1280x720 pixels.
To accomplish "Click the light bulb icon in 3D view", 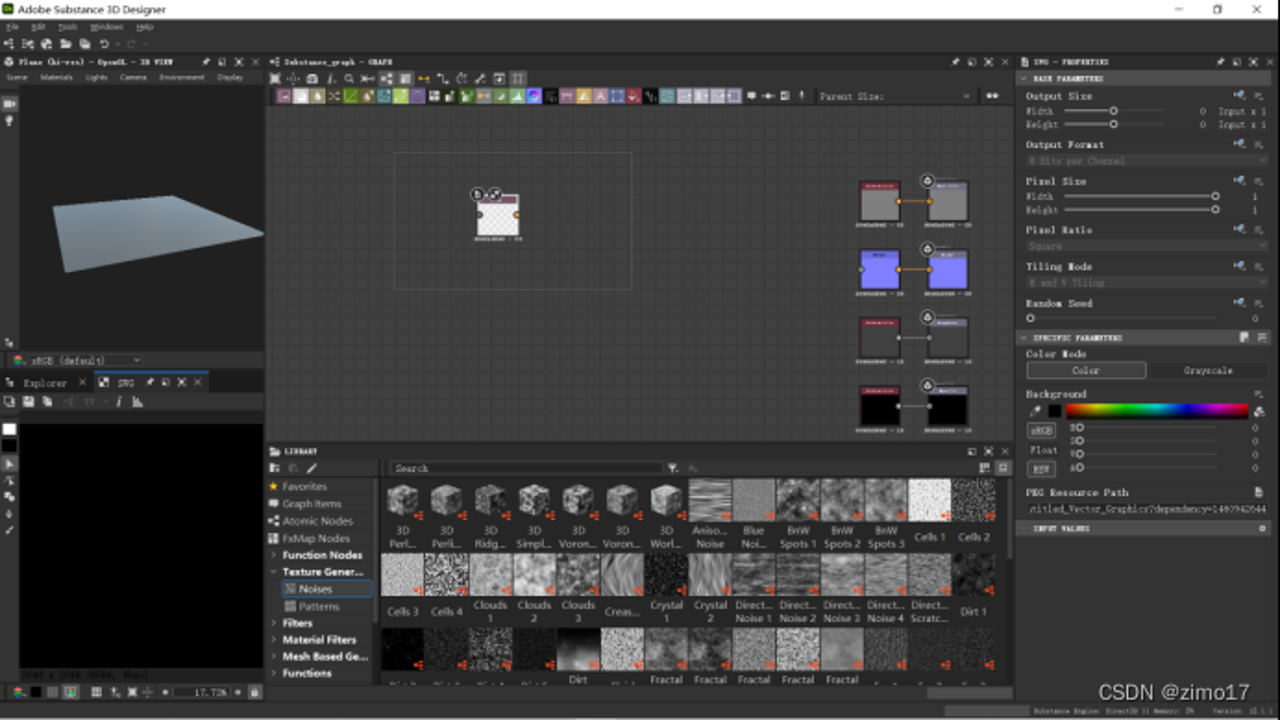I will click(x=9, y=120).
